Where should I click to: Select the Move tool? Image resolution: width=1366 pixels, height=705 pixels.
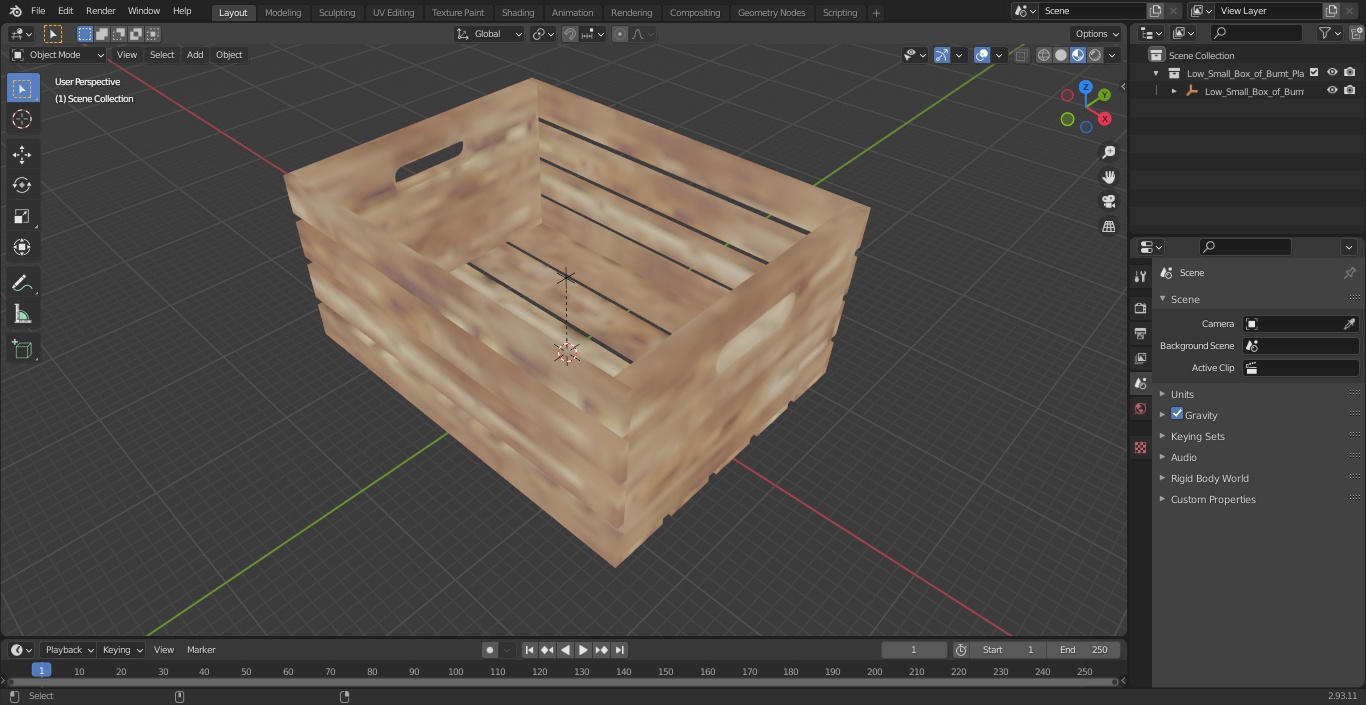coord(22,154)
